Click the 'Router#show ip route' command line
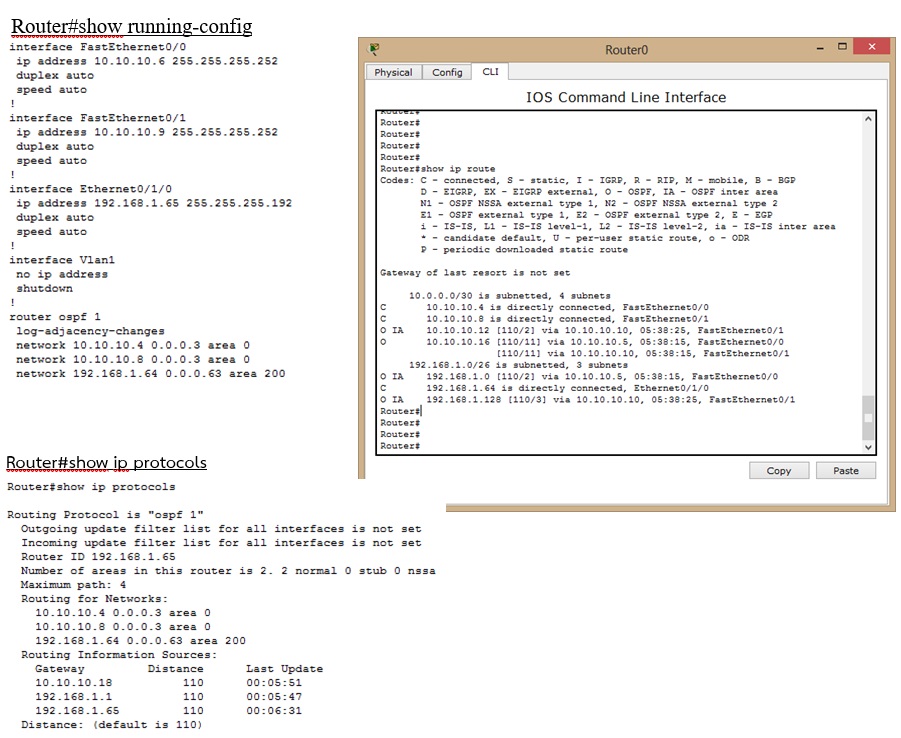The height and width of the screenshot is (738, 901). click(437, 169)
